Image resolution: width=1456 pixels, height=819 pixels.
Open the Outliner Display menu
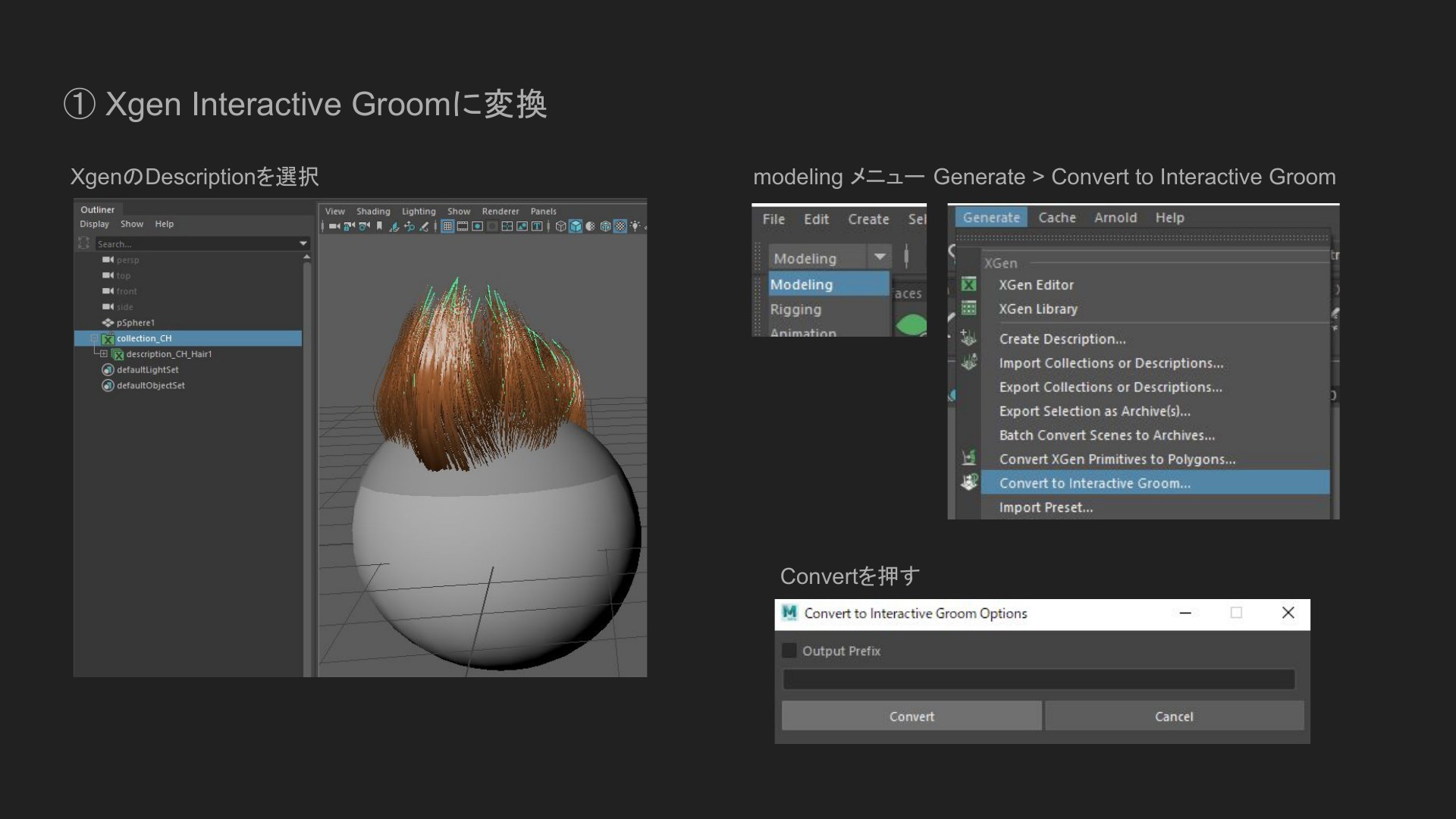(95, 224)
